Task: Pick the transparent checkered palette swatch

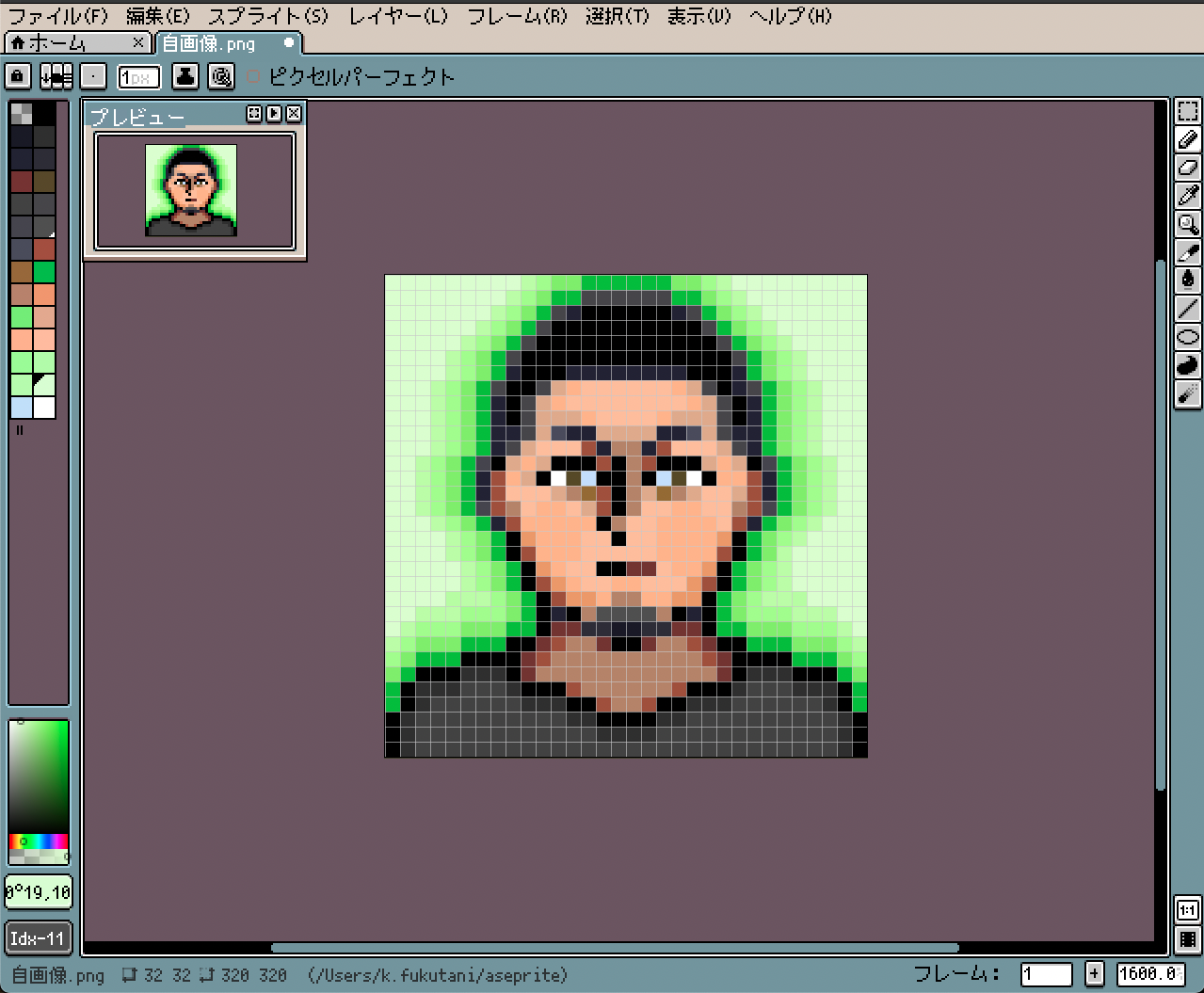Action: point(22,114)
